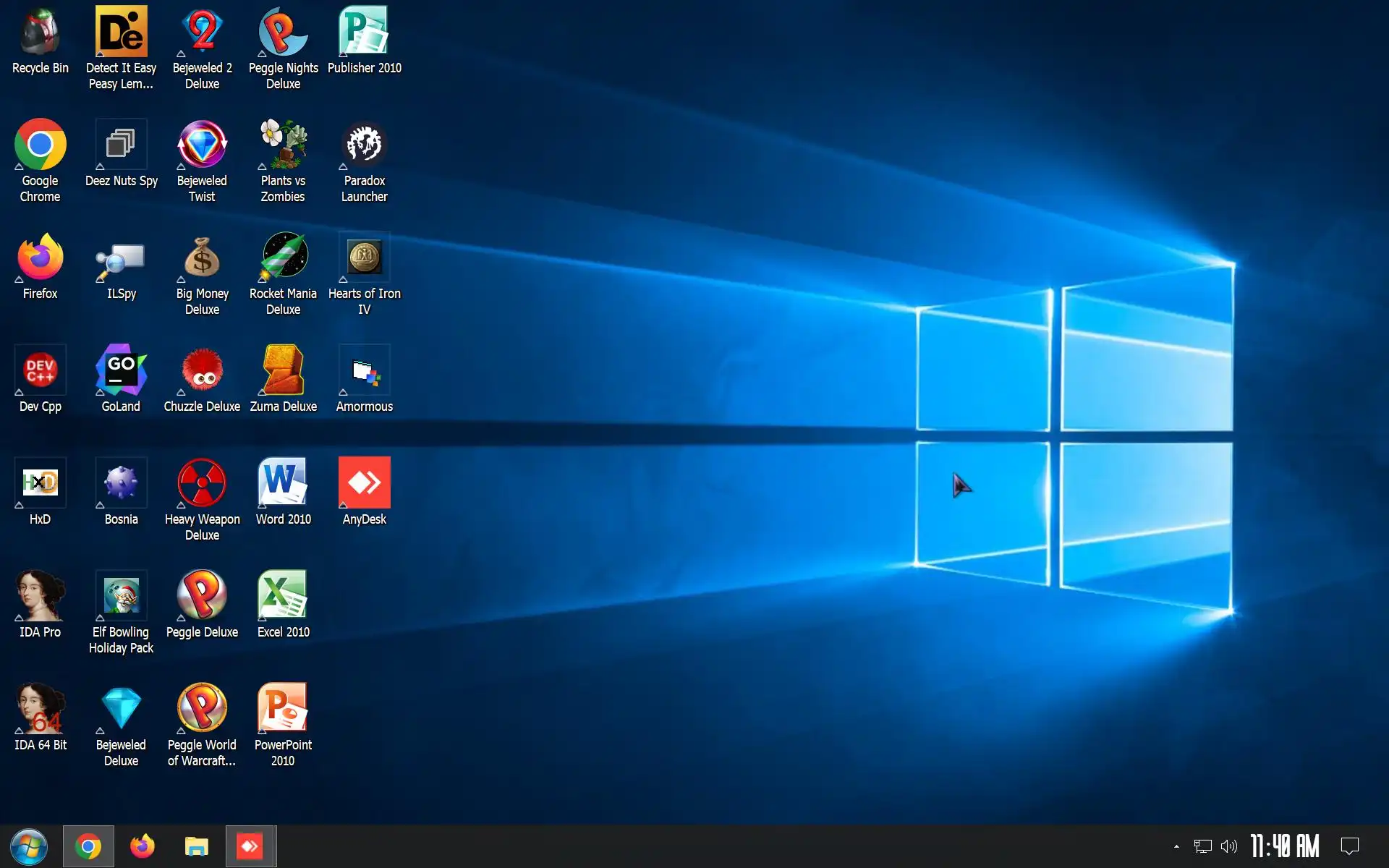The image size is (1389, 868).
Task: Click the taskbar clock showing 11:40 AM
Action: point(1285,846)
